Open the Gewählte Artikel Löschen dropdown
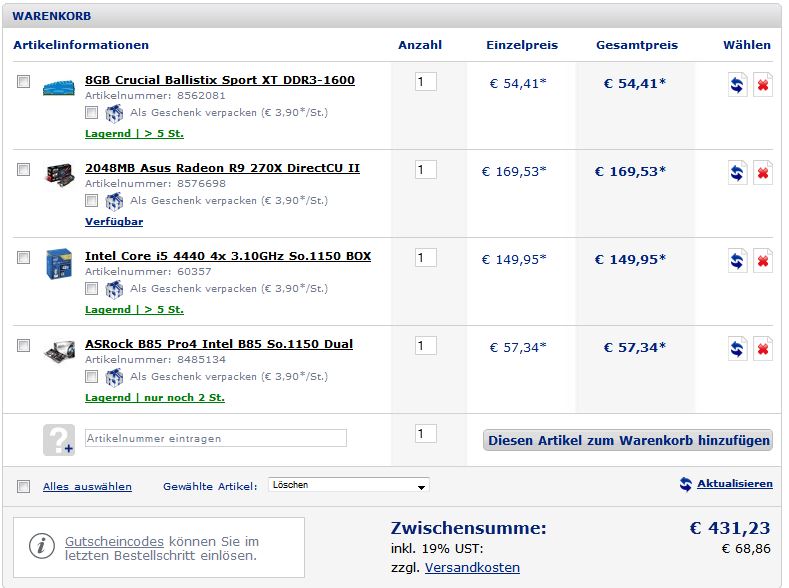 [x=349, y=485]
